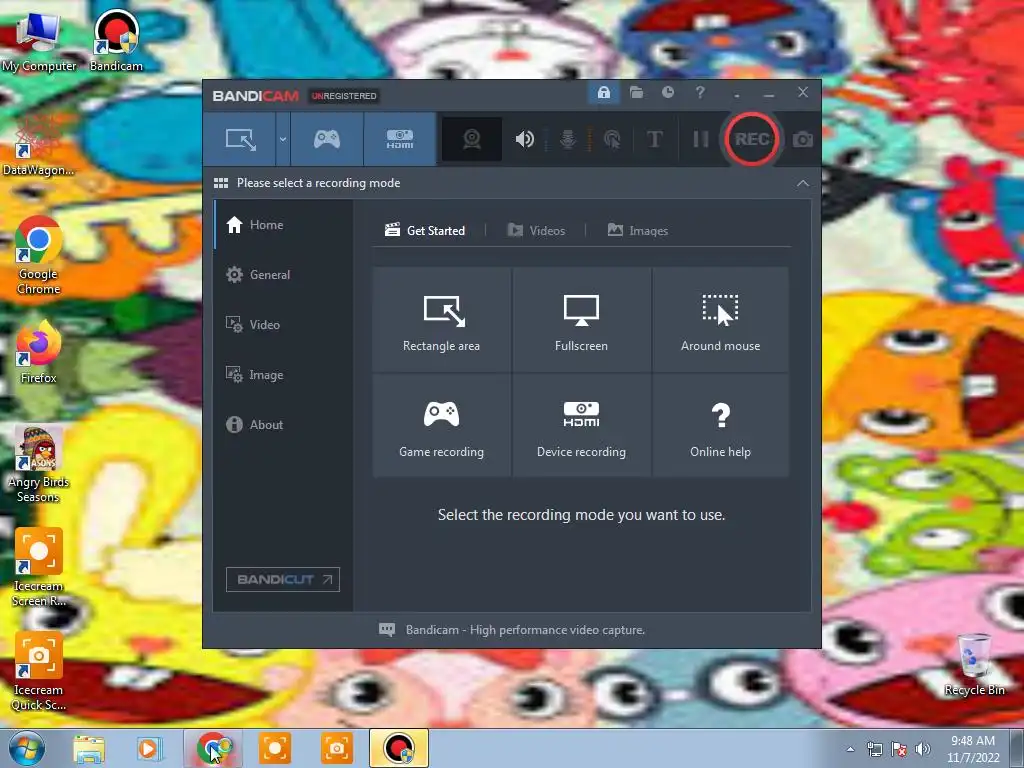Choose Rectangle area recording mode

pos(441,319)
